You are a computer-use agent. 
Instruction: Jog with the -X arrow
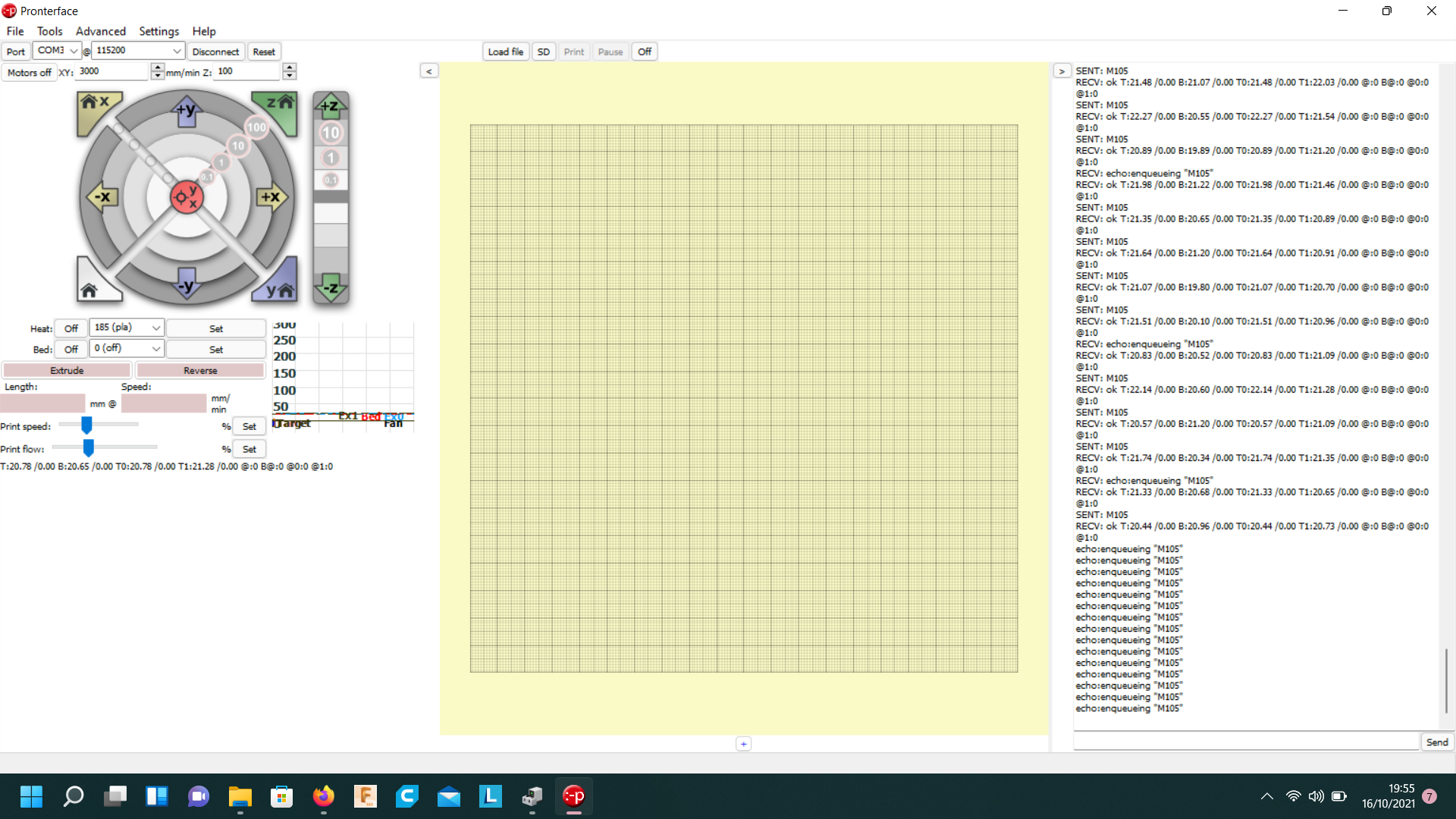[x=102, y=197]
